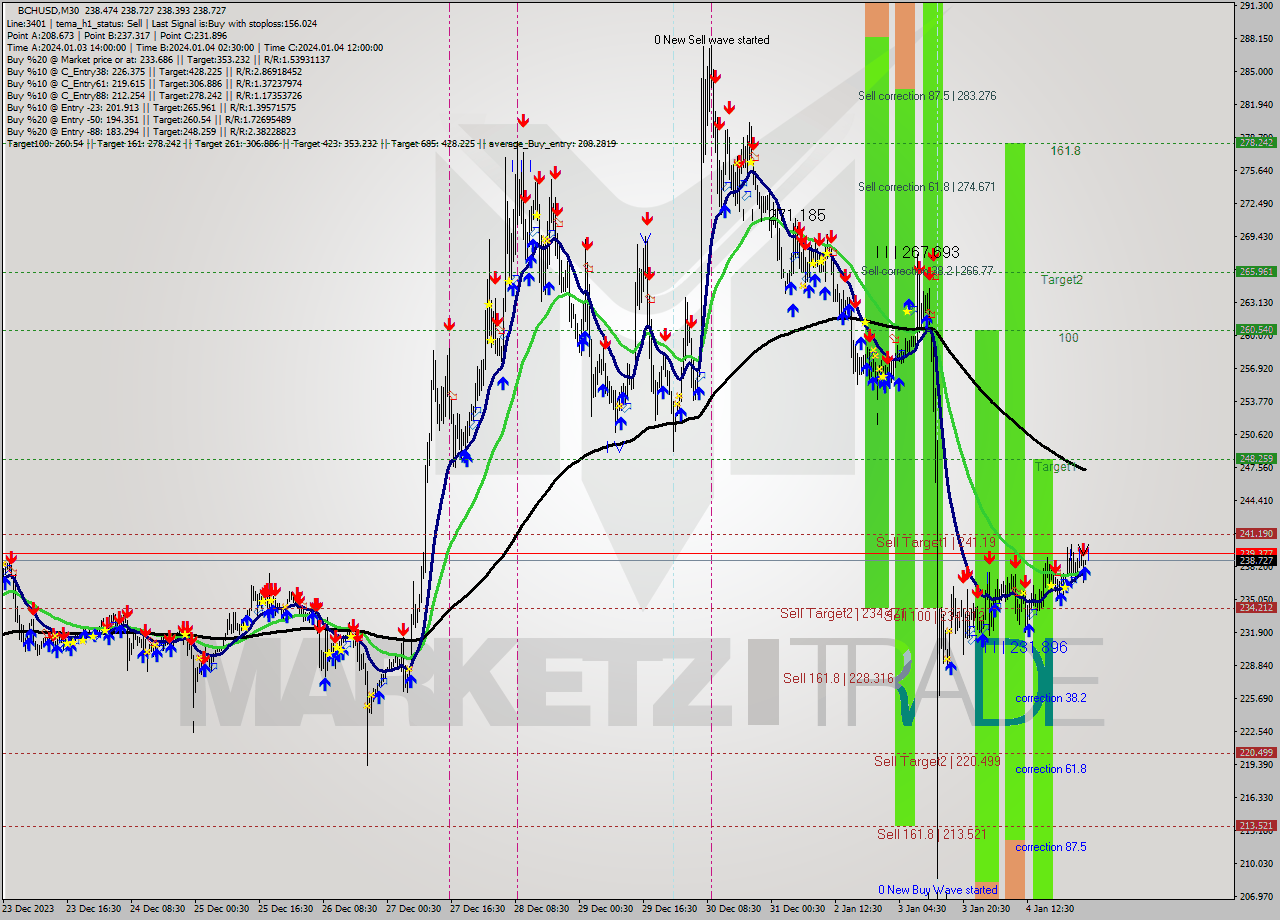Viewport: 1280px width, 920px height.
Task: Click the 'Buy %10 @ C_Entry38' info line
Action: point(154,71)
